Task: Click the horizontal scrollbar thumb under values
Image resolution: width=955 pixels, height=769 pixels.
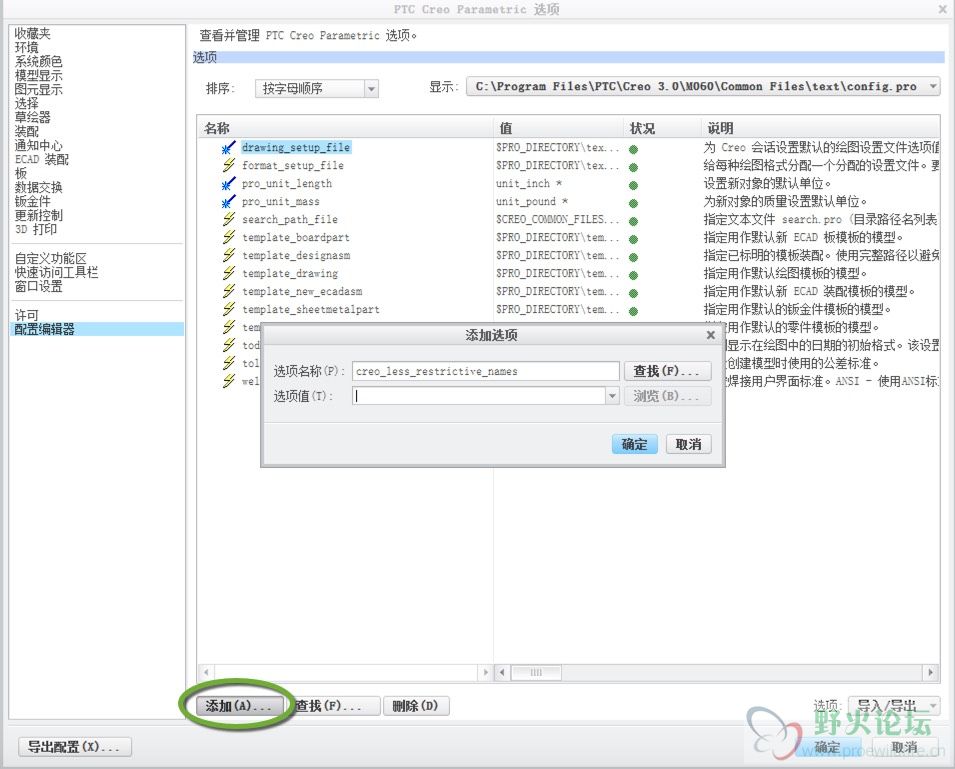Action: click(536, 673)
